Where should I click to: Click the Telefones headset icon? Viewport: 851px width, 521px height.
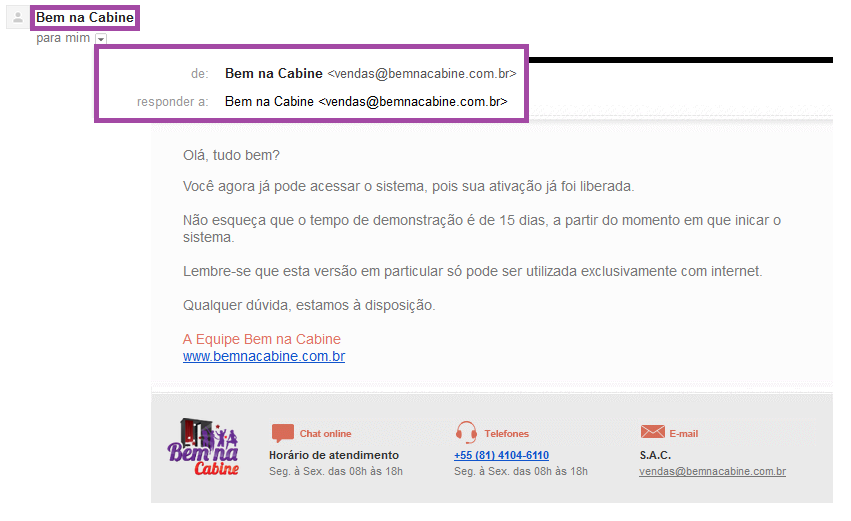(466, 433)
